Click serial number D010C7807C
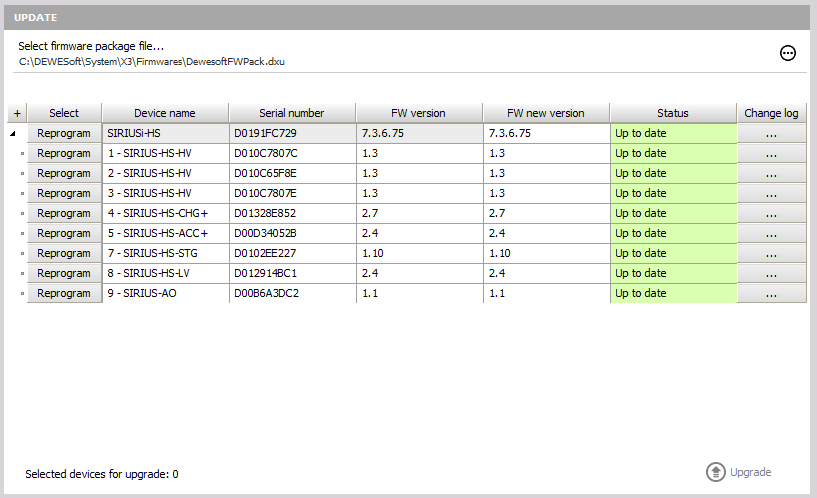817x498 pixels. (x=292, y=153)
